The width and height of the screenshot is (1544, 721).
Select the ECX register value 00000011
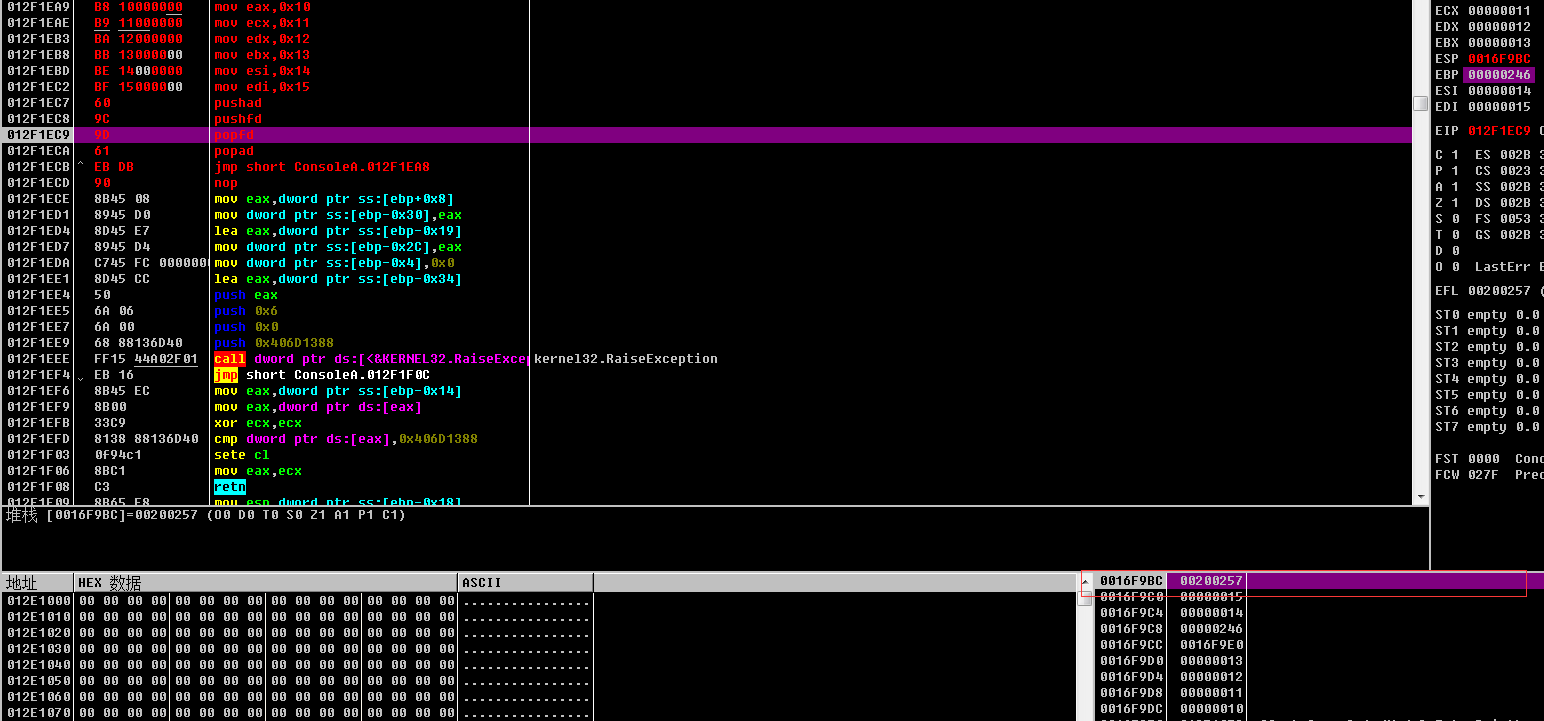(x=1499, y=11)
